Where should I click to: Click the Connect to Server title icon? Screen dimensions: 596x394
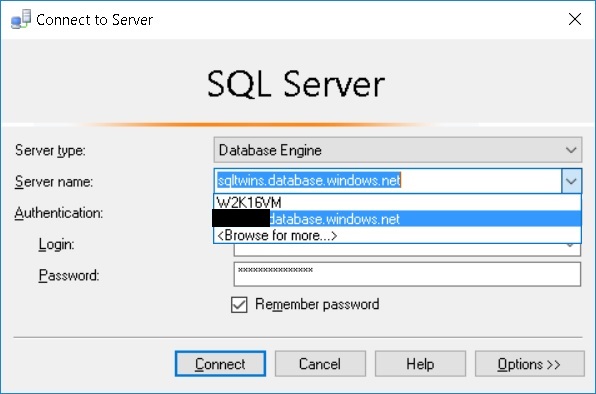click(x=21, y=19)
